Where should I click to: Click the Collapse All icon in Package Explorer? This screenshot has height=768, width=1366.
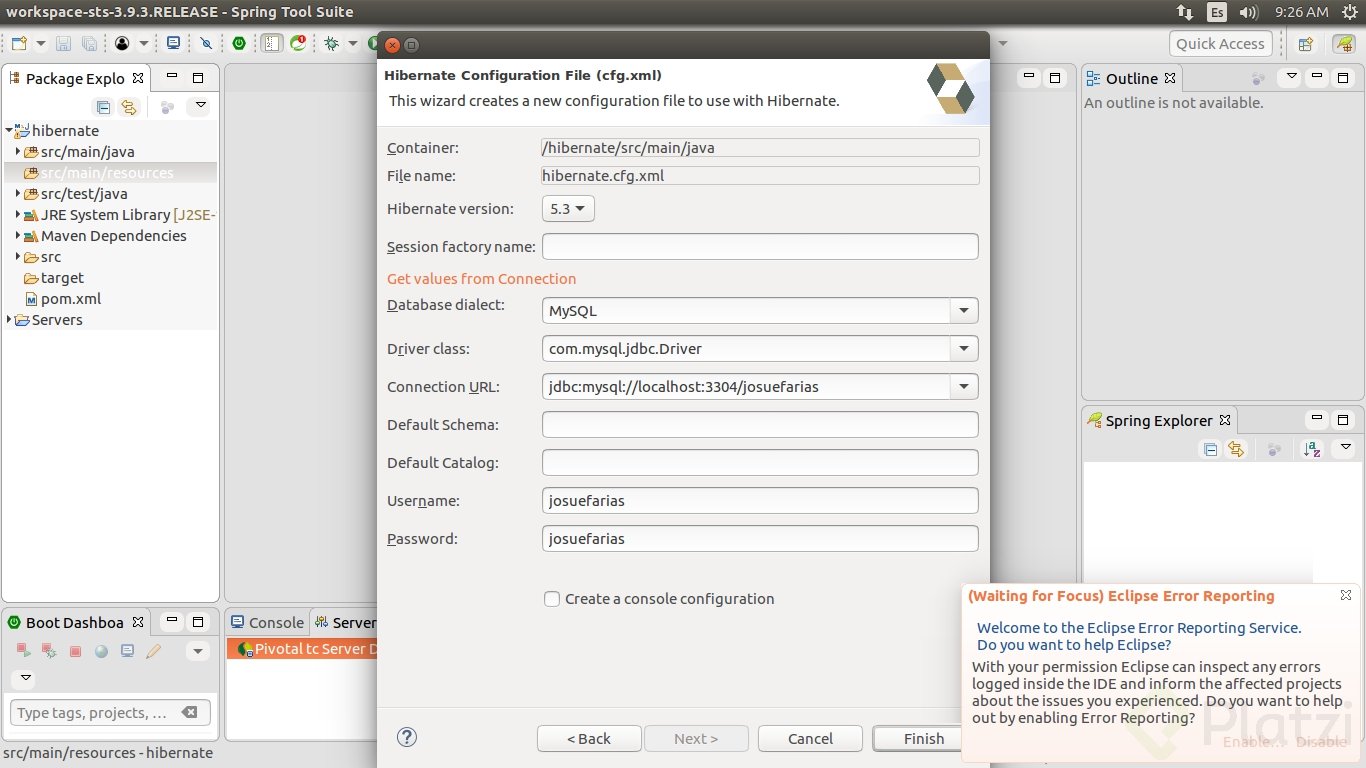pyautogui.click(x=103, y=107)
